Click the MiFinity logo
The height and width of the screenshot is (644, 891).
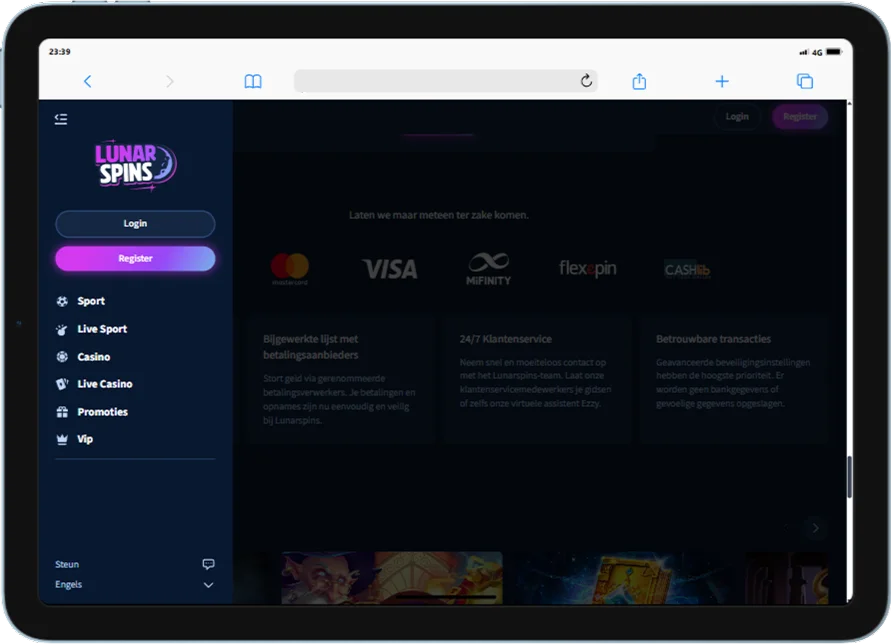click(488, 269)
